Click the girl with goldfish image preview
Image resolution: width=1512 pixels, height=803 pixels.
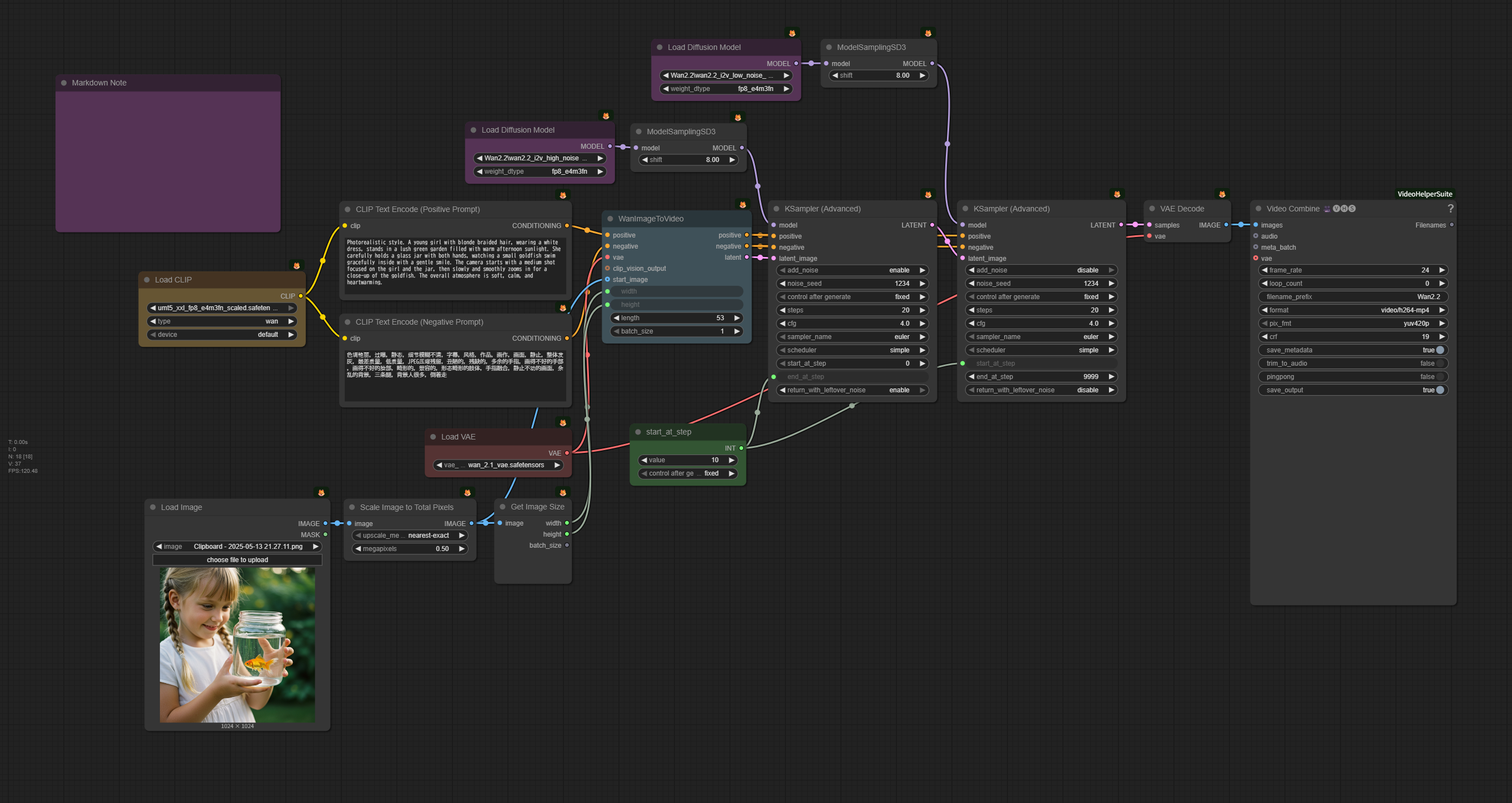coord(237,644)
